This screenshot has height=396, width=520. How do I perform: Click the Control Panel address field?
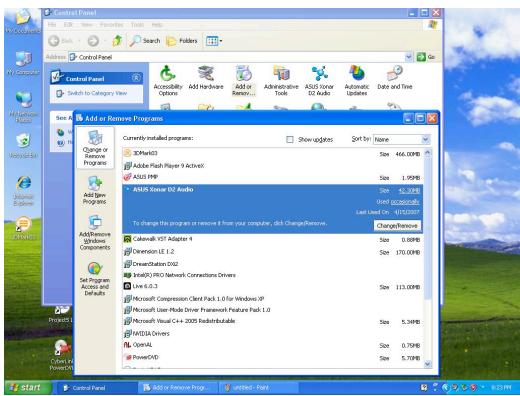point(237,57)
